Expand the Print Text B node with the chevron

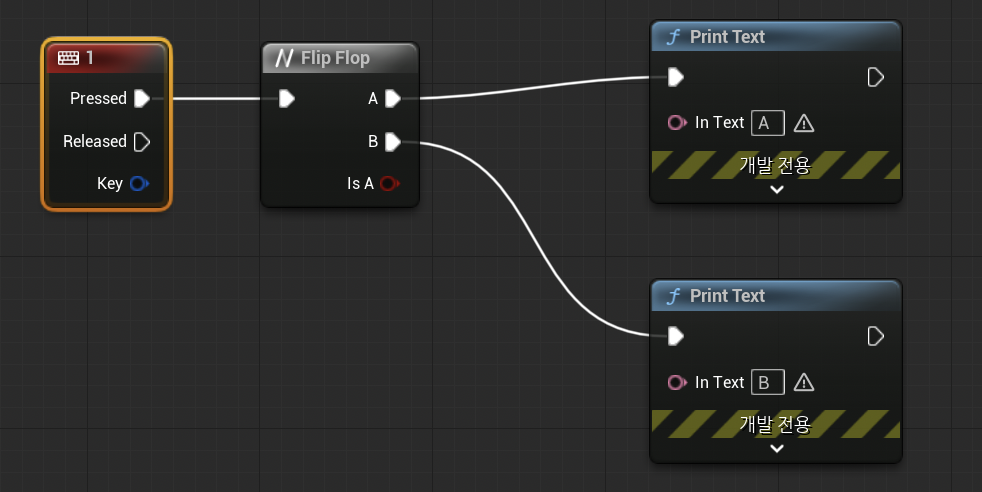[x=777, y=449]
